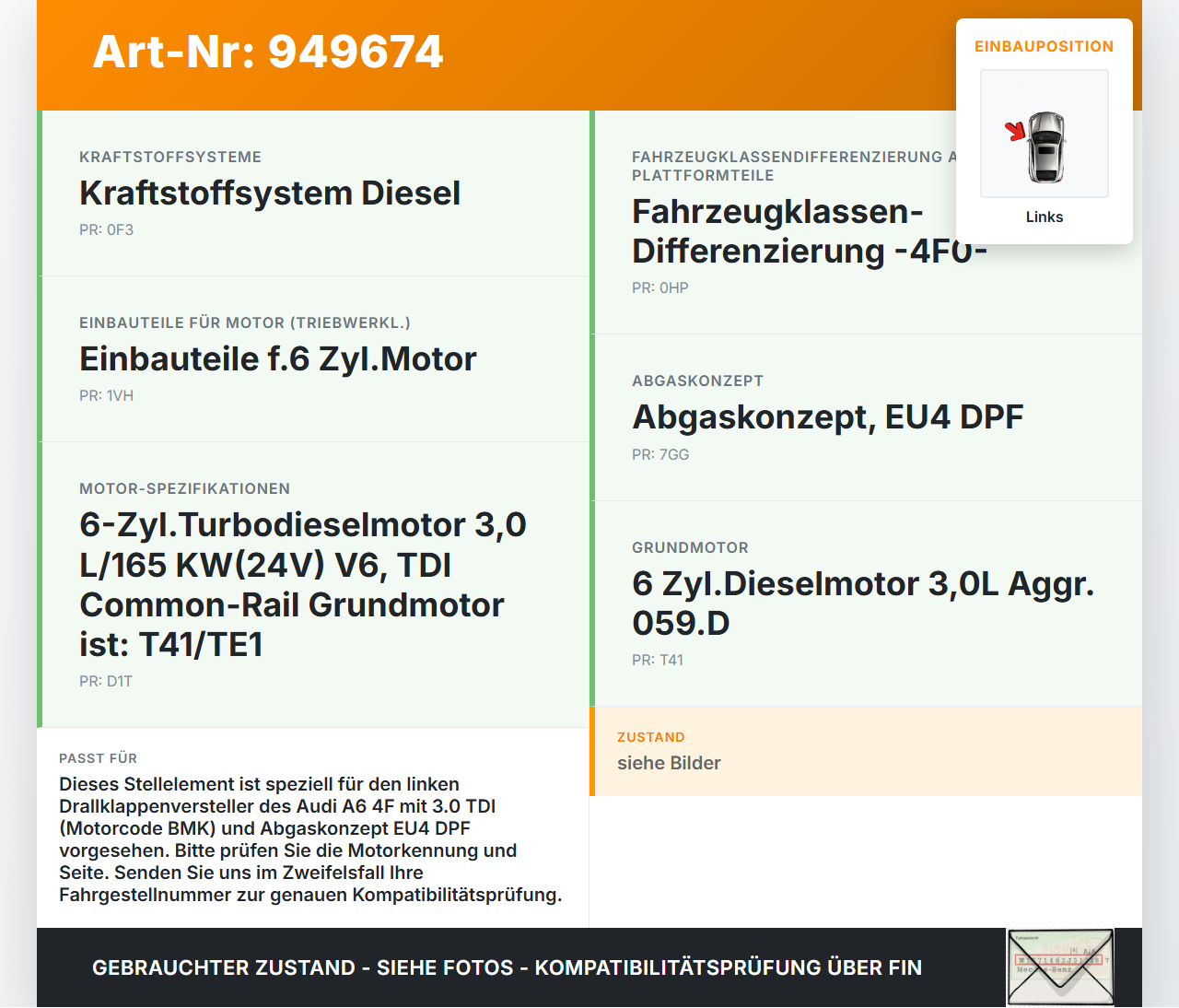
Task: Click the PR: 0F3 code link
Action: tap(106, 229)
